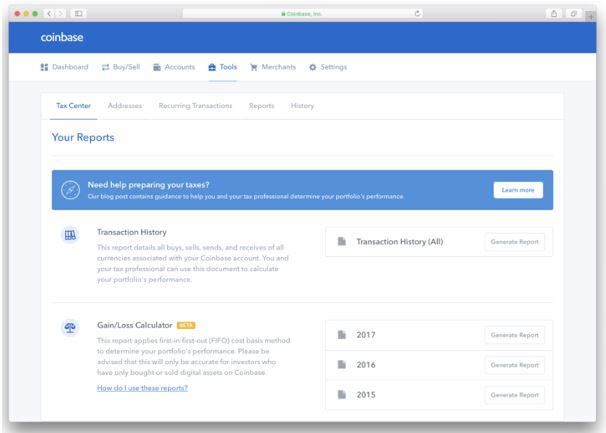Click the 'Transaction History (All)' label
Viewport: 606px width, 433px height.
pyautogui.click(x=400, y=242)
